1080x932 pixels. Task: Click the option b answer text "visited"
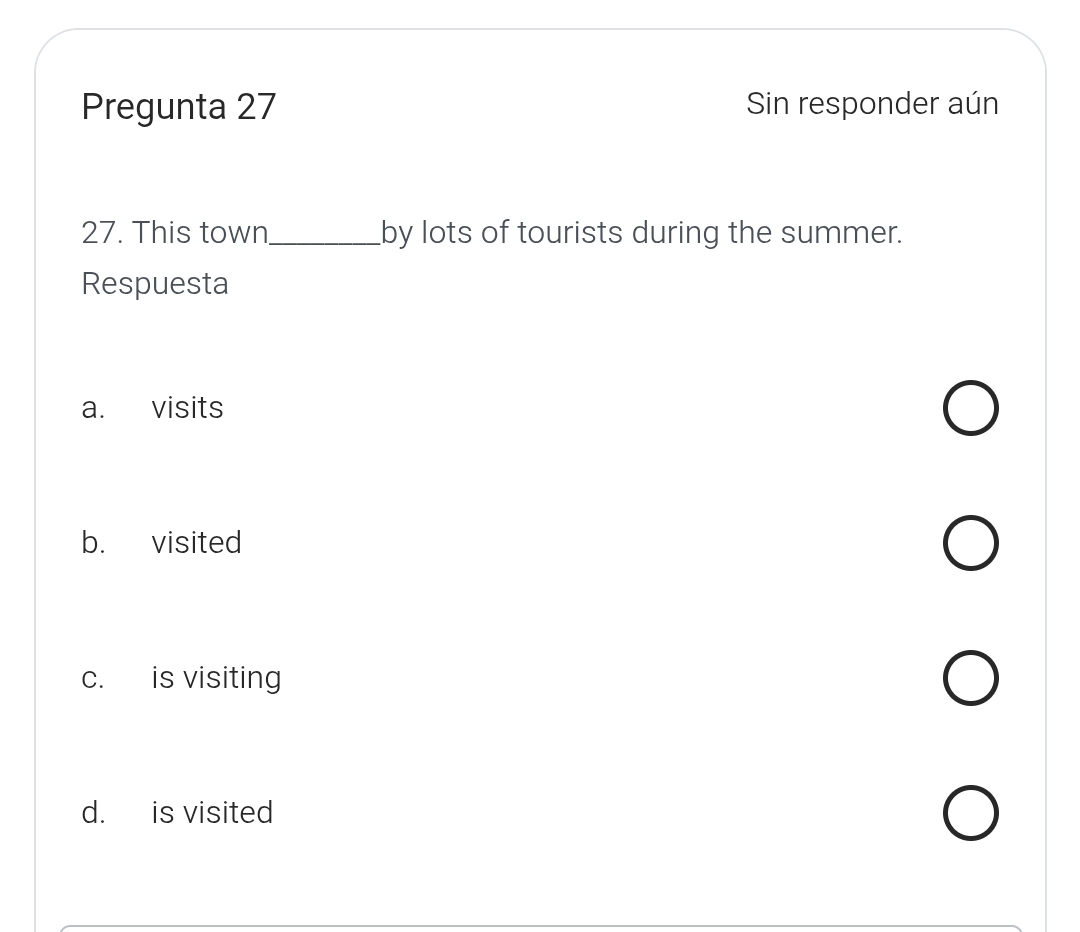click(196, 543)
